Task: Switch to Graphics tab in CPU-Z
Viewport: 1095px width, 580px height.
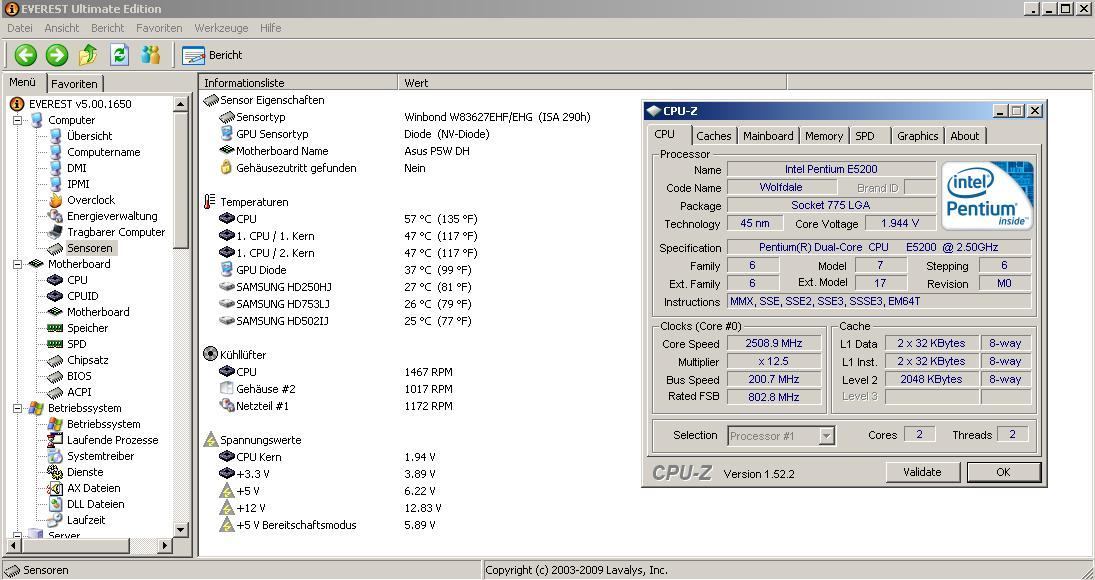Action: tap(918, 136)
